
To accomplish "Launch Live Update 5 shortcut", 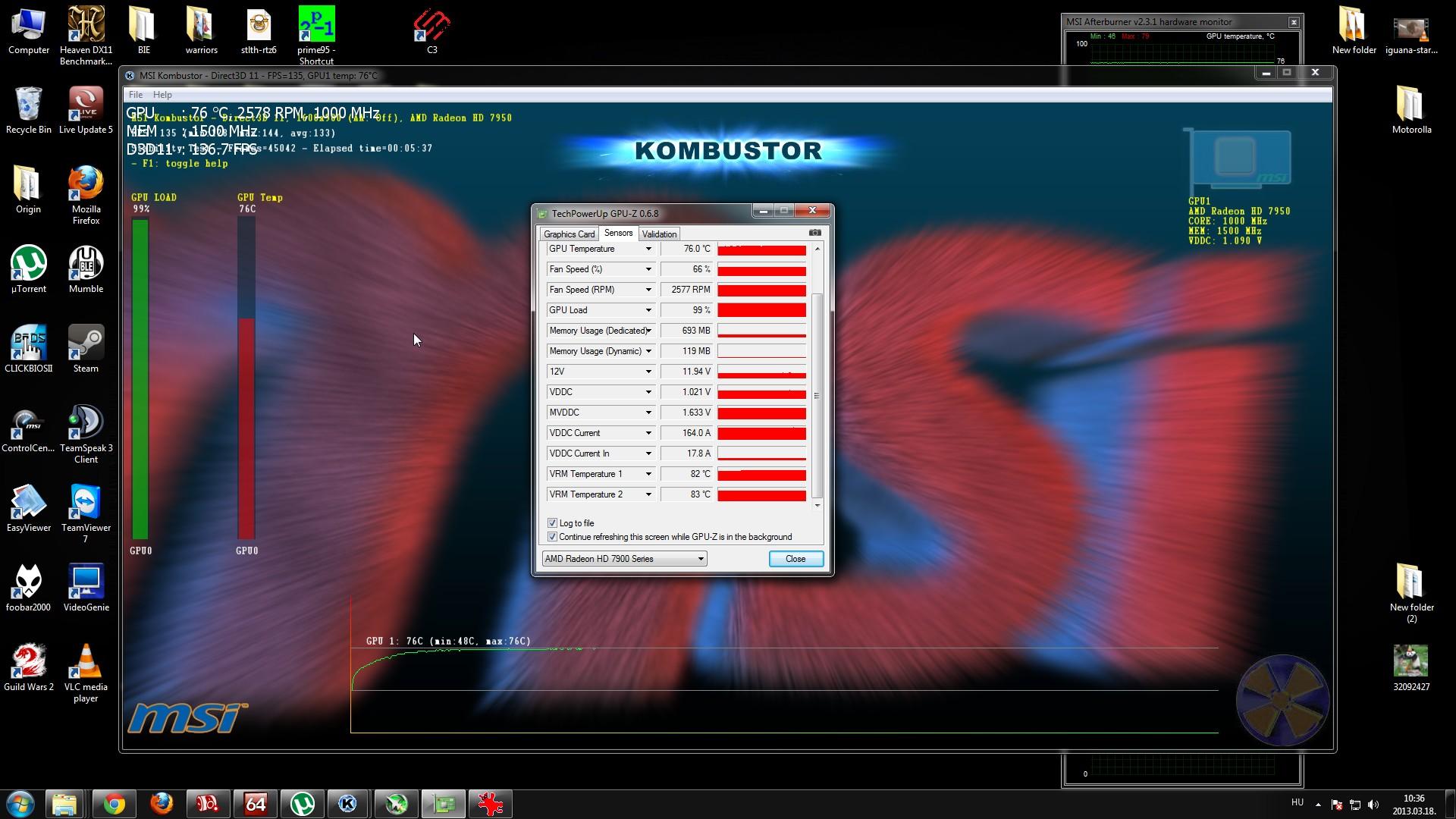I will (86, 110).
